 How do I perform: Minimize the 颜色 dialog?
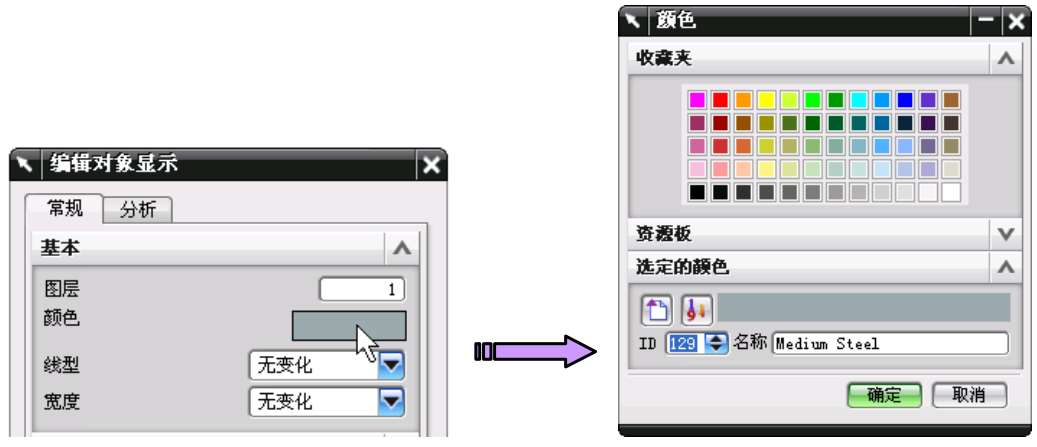tap(986, 21)
